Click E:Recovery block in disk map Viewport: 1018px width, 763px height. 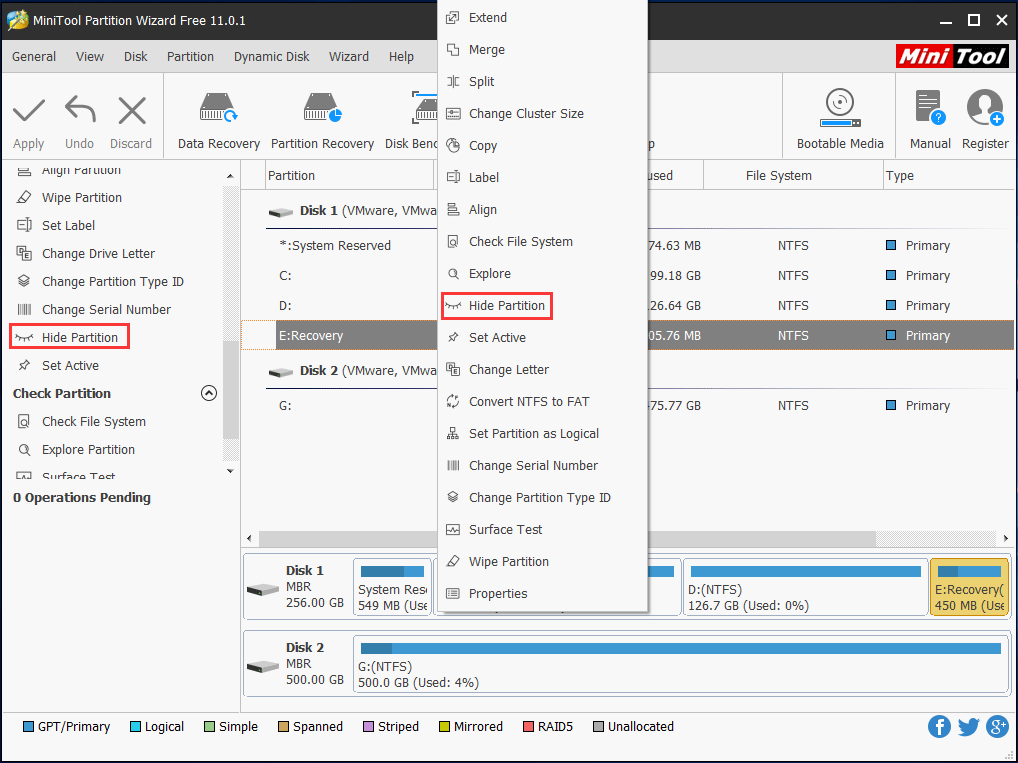[969, 586]
